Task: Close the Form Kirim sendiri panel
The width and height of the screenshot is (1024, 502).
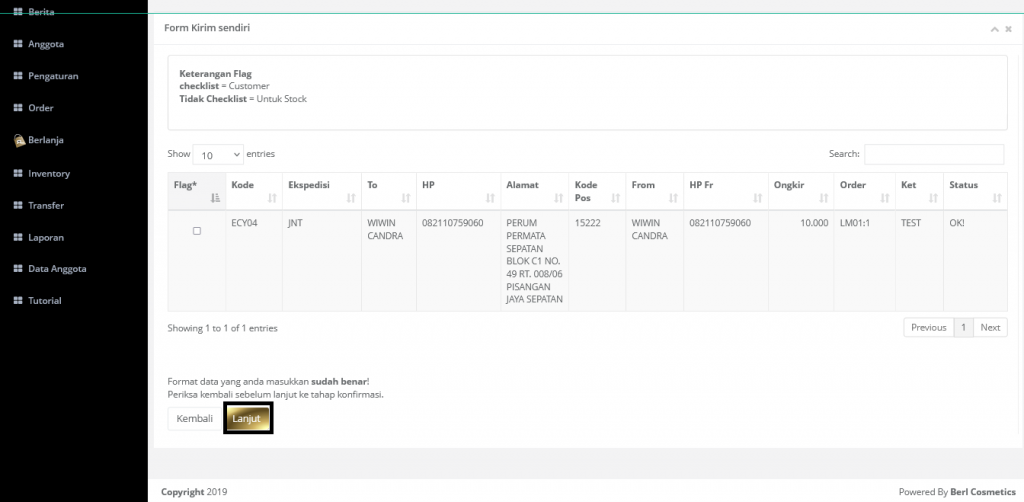Action: [1008, 29]
